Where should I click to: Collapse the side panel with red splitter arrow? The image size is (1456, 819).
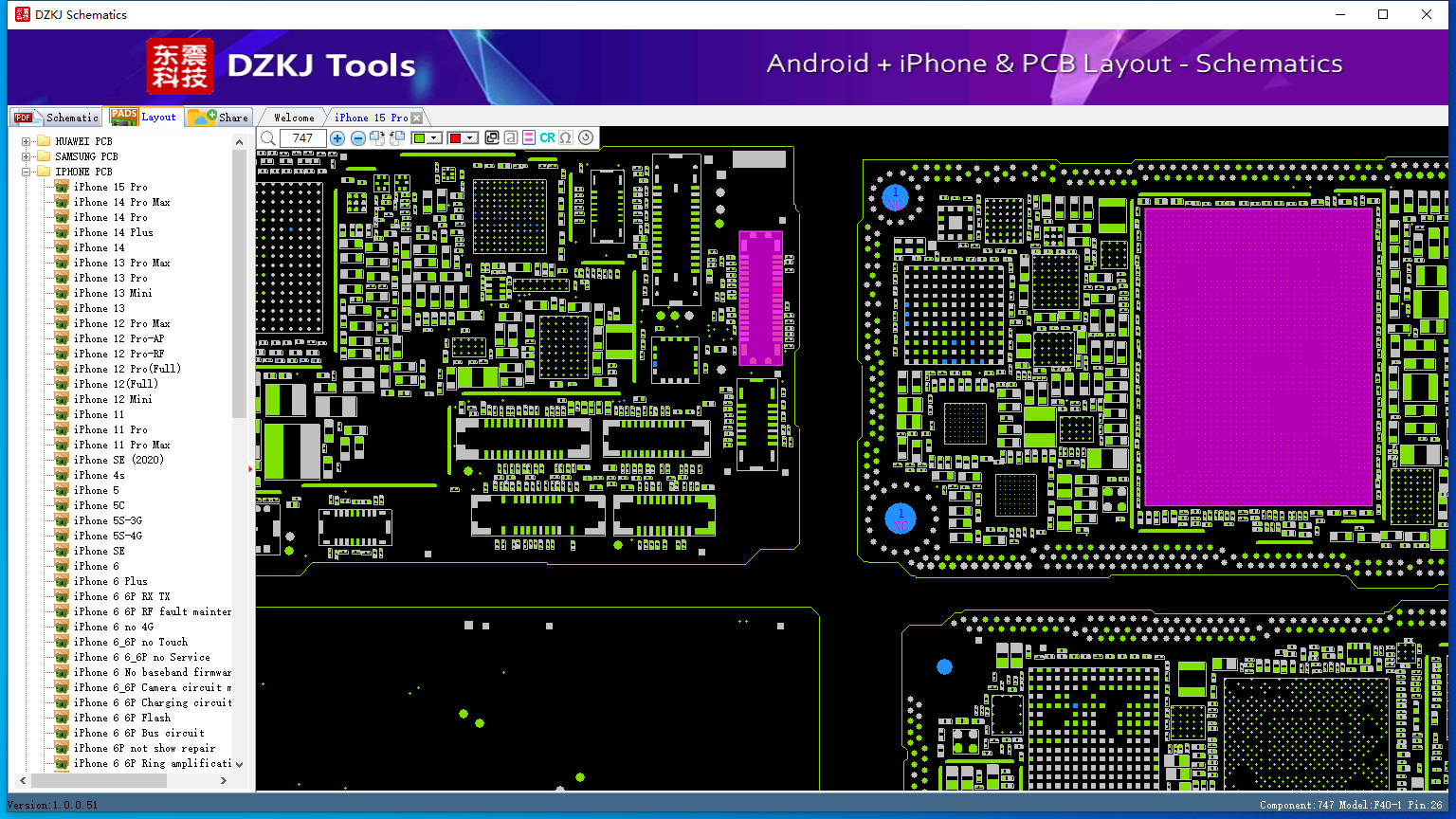[251, 468]
